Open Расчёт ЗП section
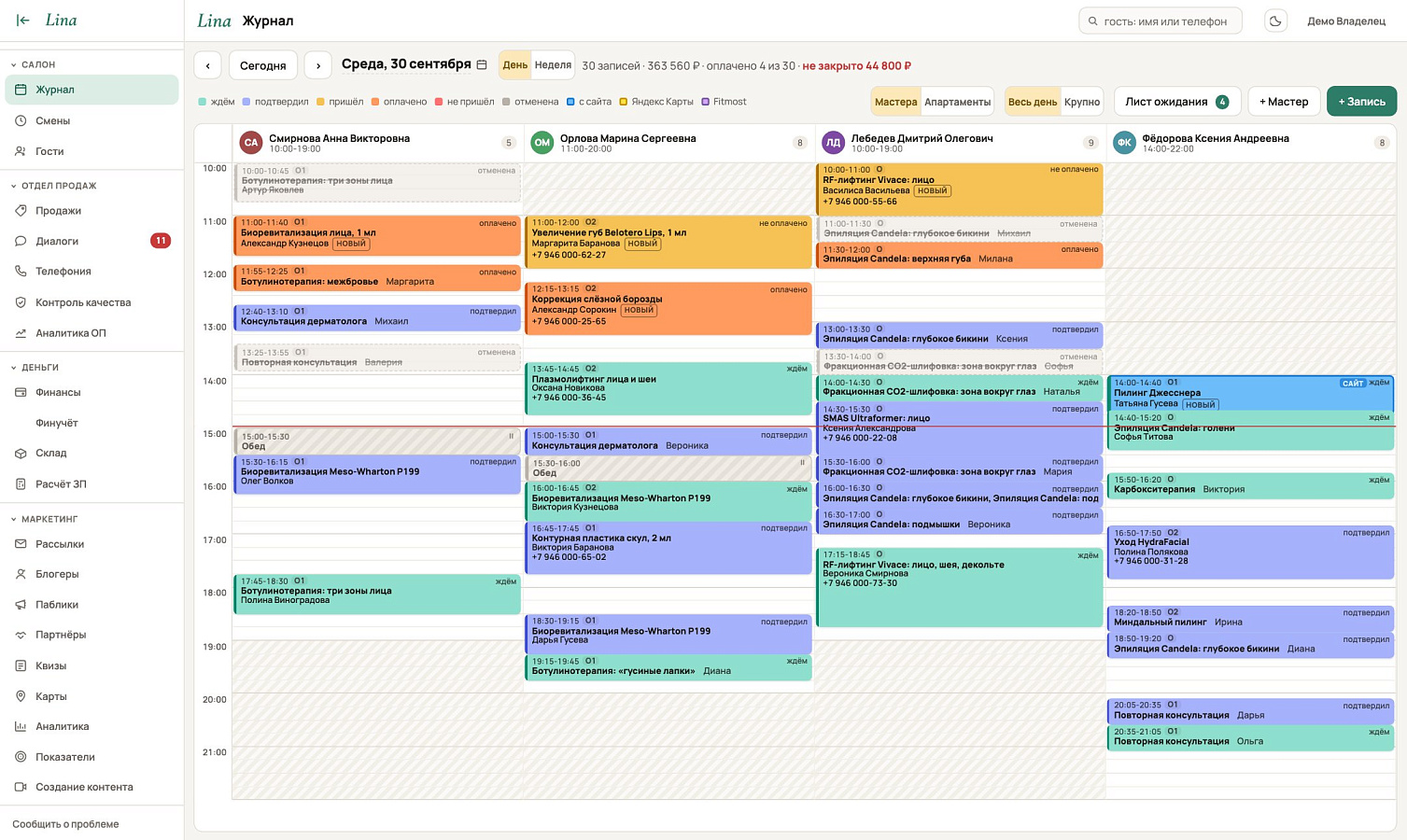1407x840 pixels. pyautogui.click(x=91, y=484)
